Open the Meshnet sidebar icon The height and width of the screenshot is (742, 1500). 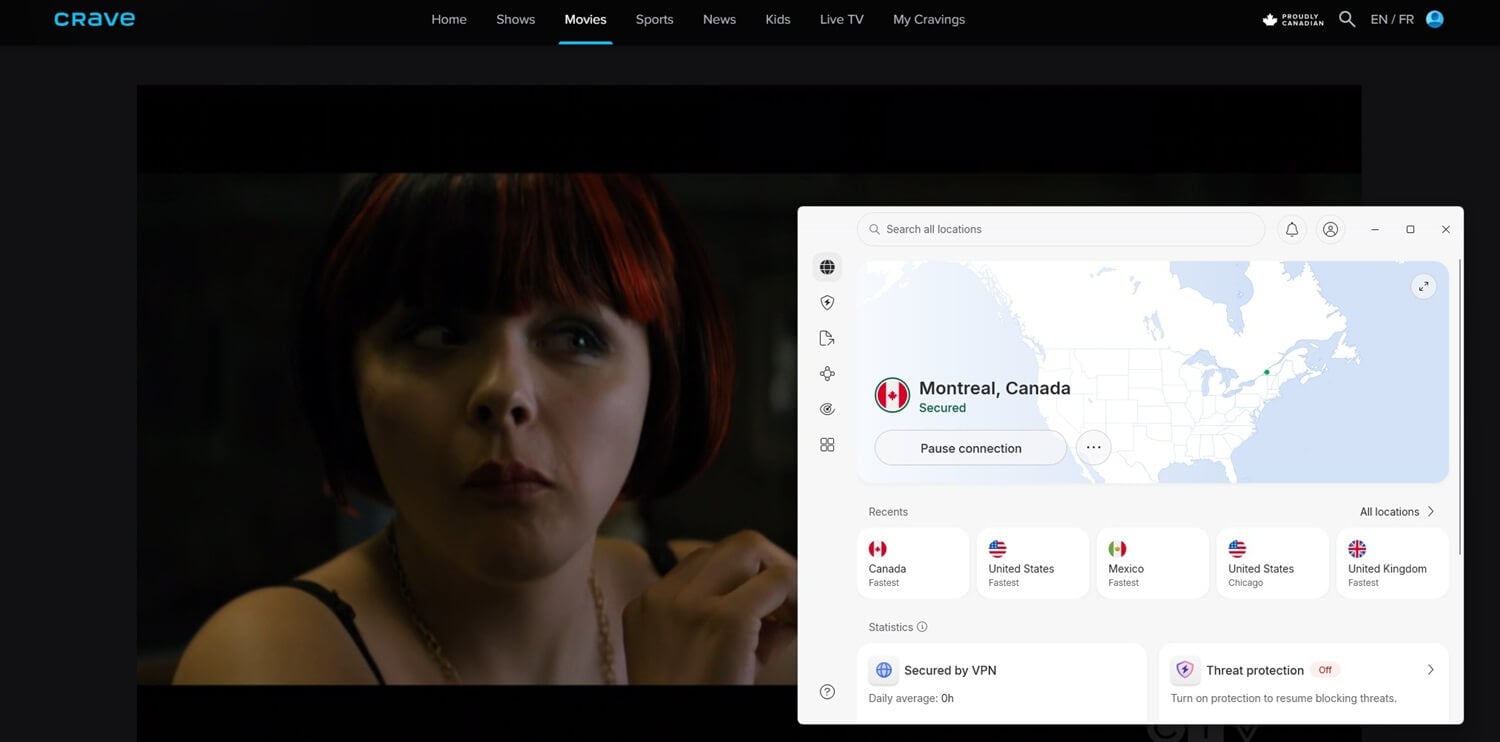tap(827, 373)
